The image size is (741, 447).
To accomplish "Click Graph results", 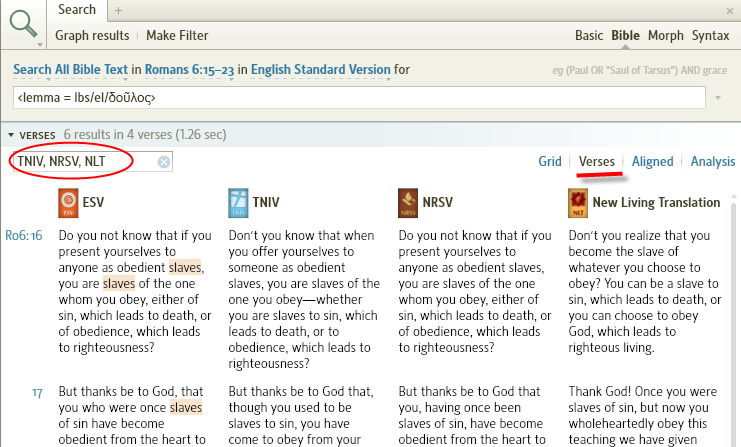I will point(92,35).
